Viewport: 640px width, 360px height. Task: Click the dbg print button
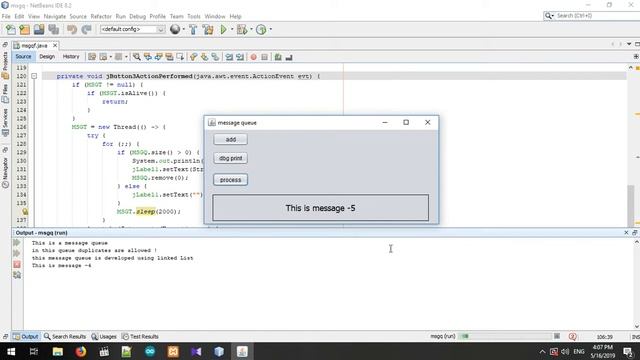(x=231, y=158)
